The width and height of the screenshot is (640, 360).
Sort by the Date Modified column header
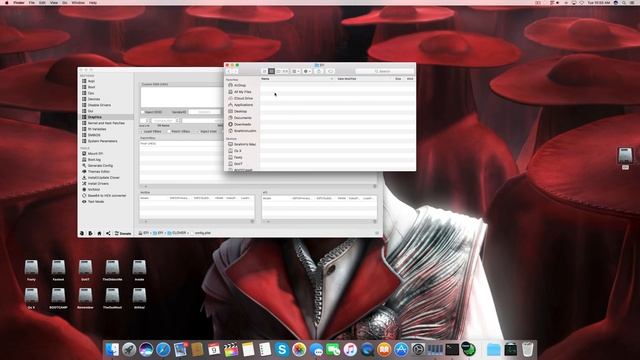pyautogui.click(x=347, y=79)
